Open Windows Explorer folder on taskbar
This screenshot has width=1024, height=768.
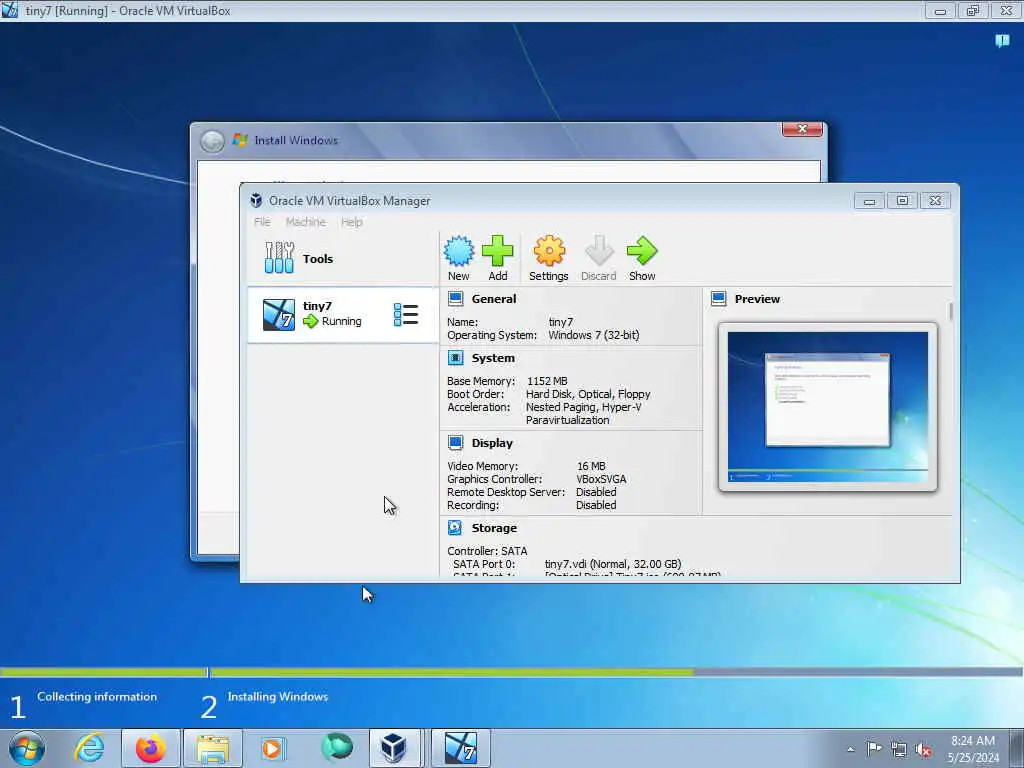[213, 748]
